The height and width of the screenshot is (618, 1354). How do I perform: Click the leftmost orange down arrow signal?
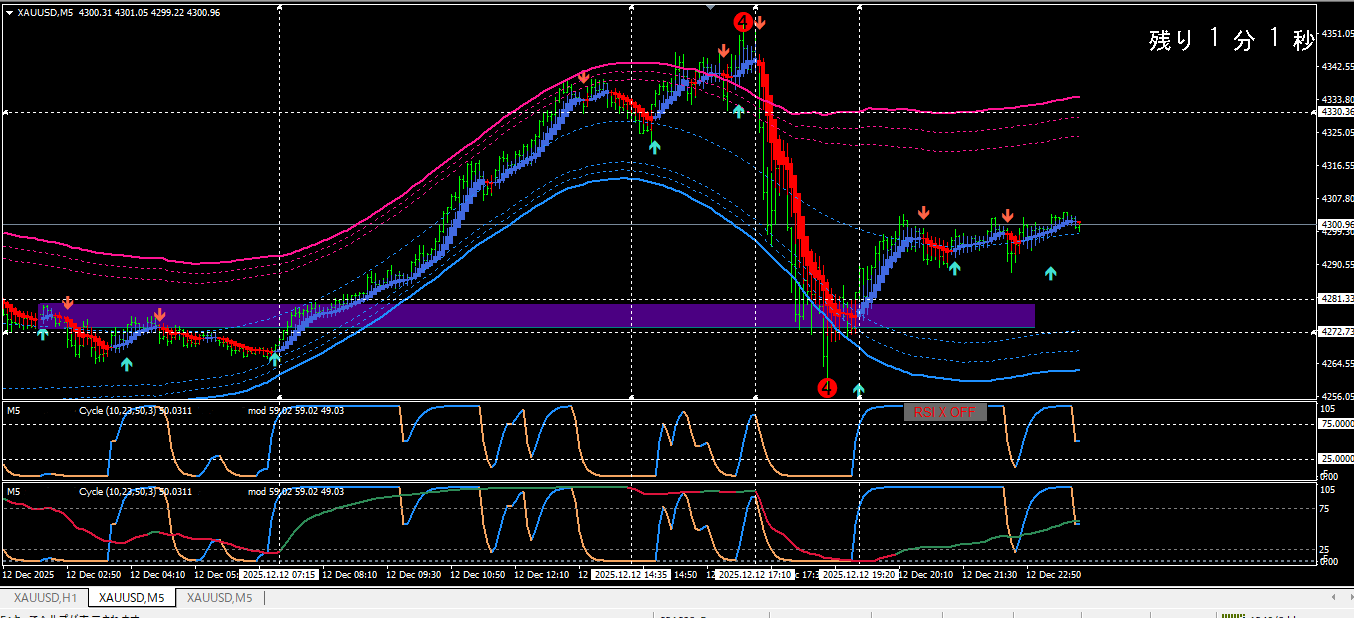point(67,302)
